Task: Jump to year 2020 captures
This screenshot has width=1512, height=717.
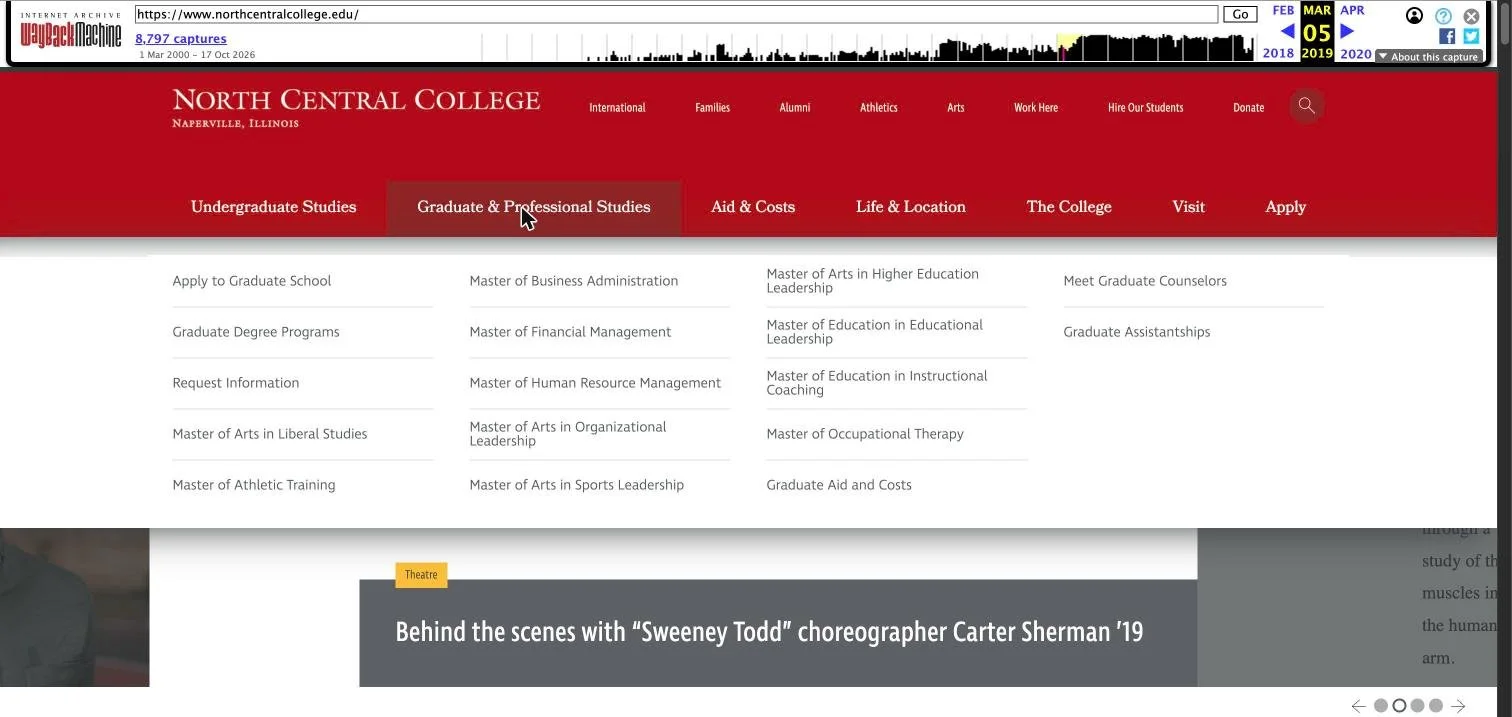Action: pyautogui.click(x=1356, y=54)
